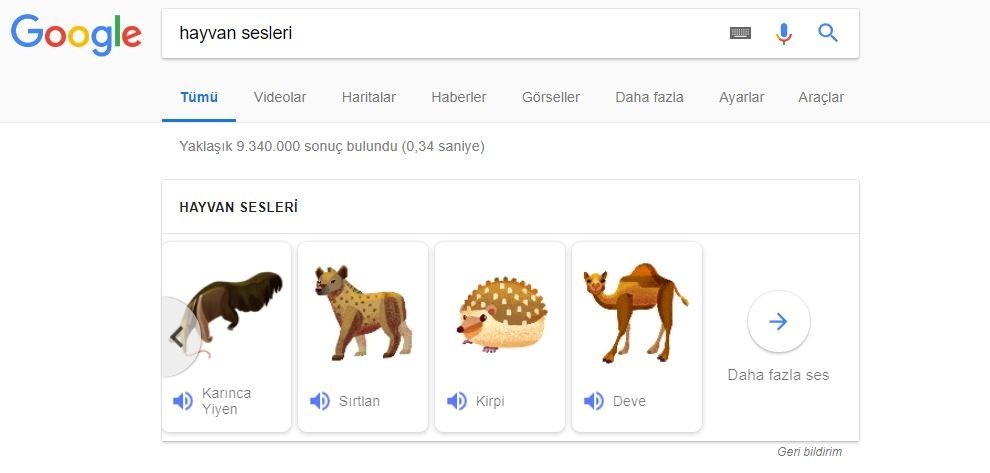This screenshot has width=990, height=473.
Task: Click the Google logo
Action: [x=76, y=34]
